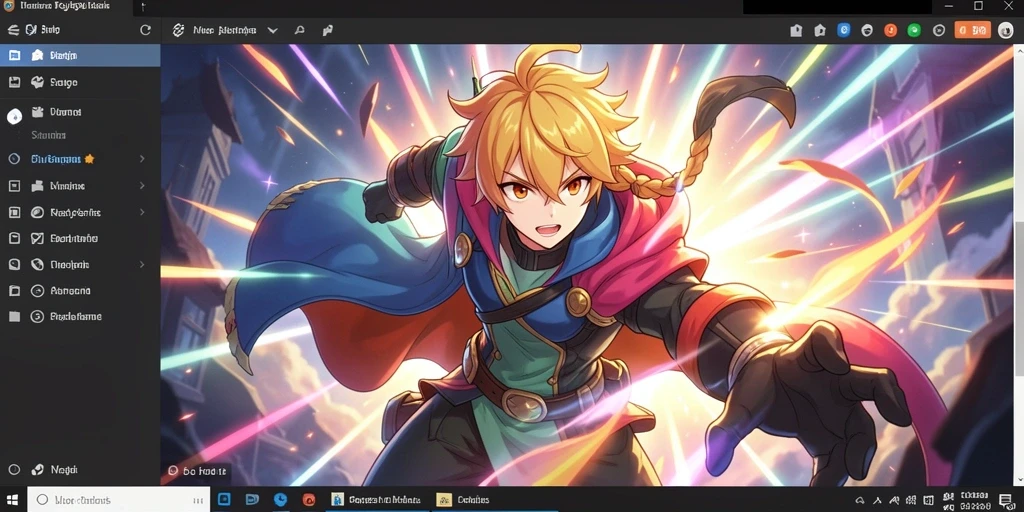This screenshot has width=1024, height=512.
Task: Click the orange circular icon in top-right toolbar
Action: pos(891,30)
